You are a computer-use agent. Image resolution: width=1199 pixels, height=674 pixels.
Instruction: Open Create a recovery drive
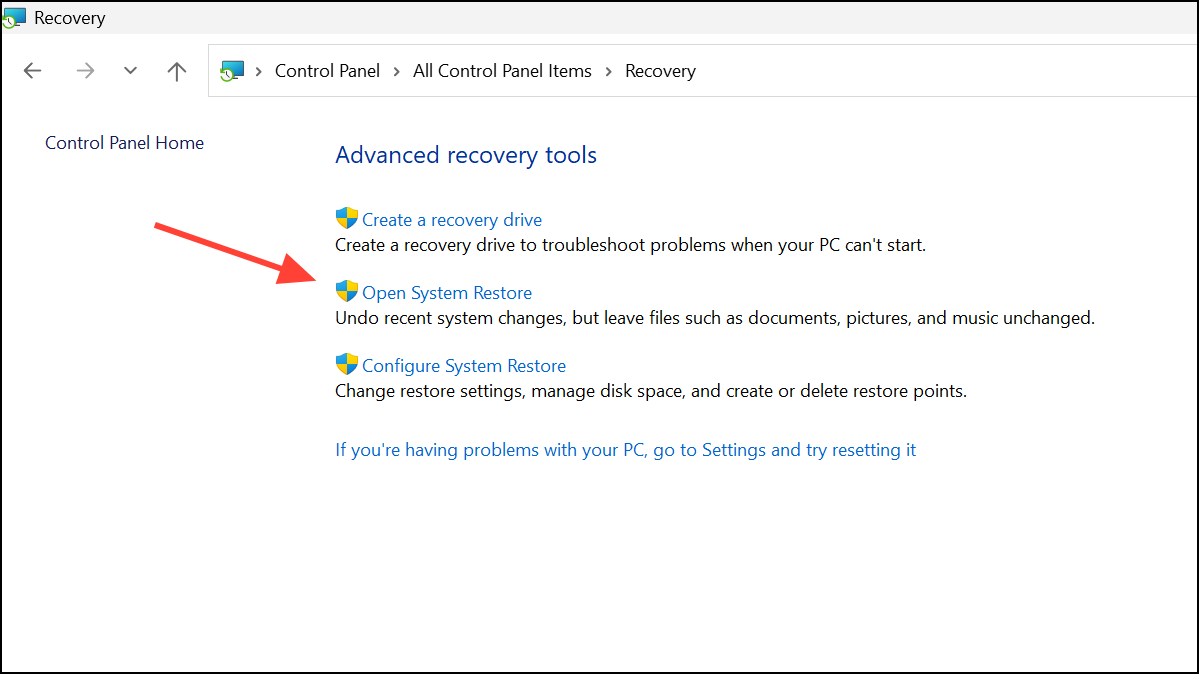coord(451,218)
